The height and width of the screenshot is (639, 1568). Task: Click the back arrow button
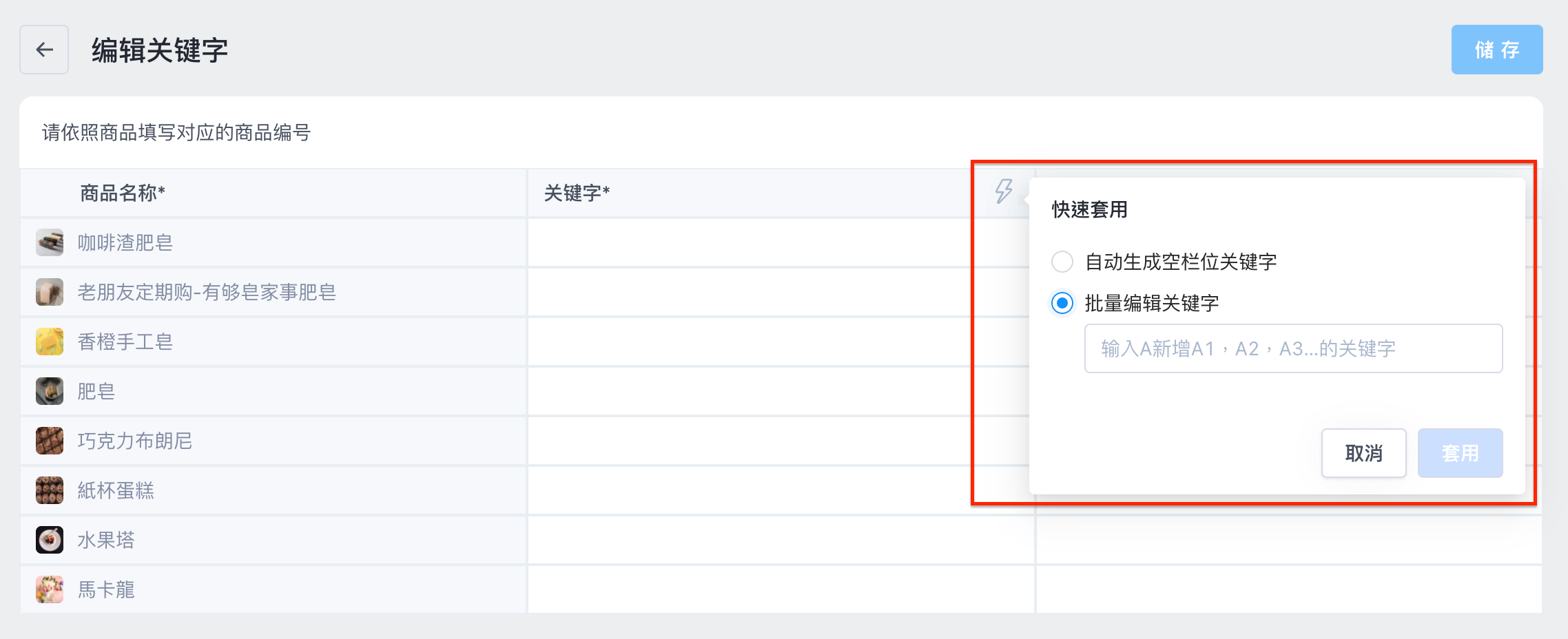(44, 50)
